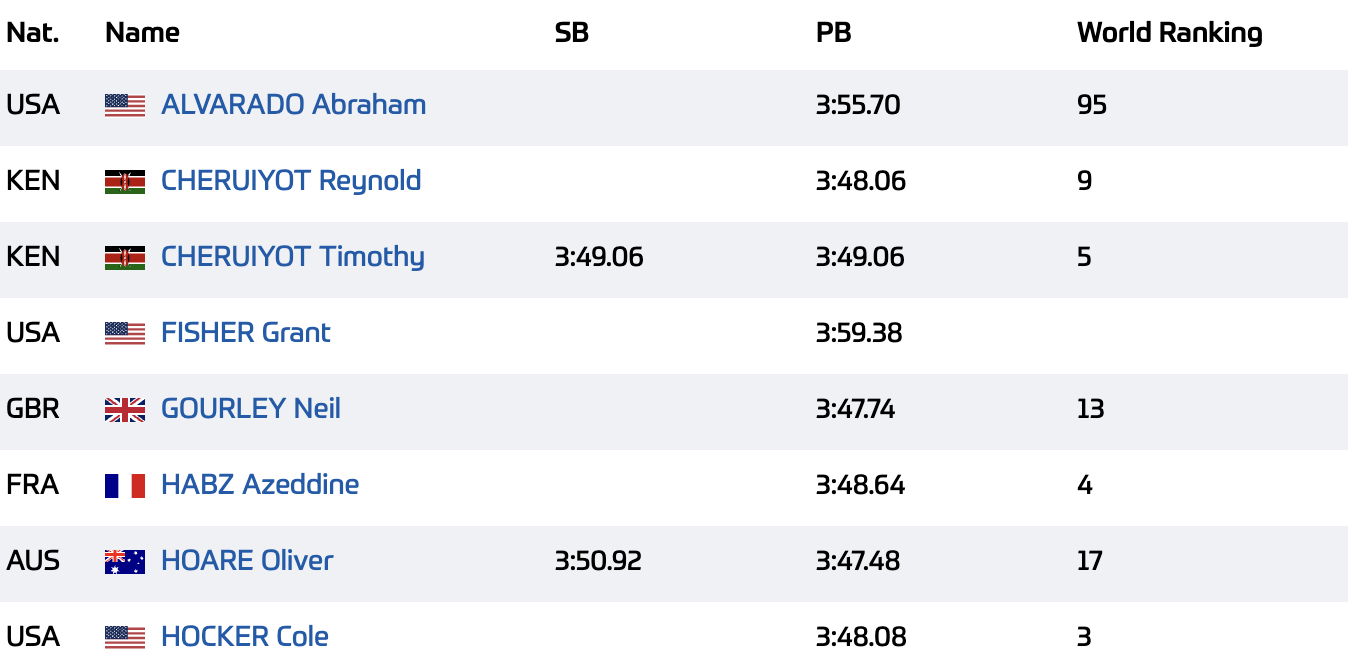Open CHERUIYOT Reynold athlete profile

(291, 181)
